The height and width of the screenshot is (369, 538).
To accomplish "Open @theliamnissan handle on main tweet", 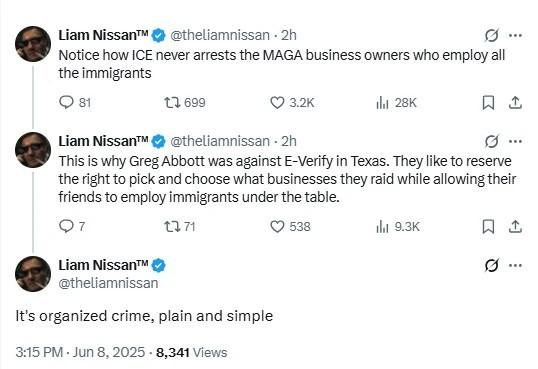I will 108,283.
